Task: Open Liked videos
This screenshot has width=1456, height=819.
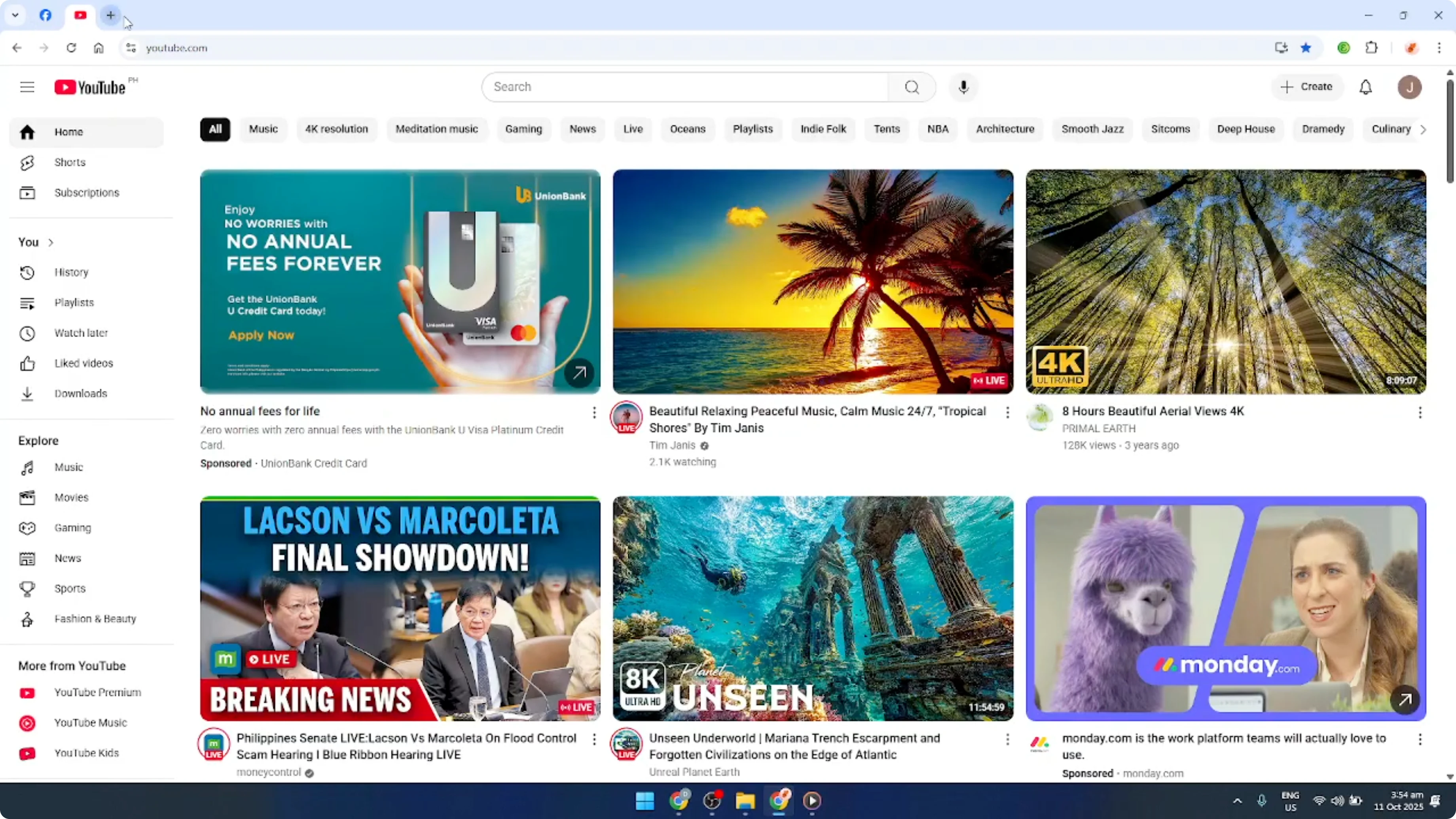Action: pyautogui.click(x=87, y=364)
